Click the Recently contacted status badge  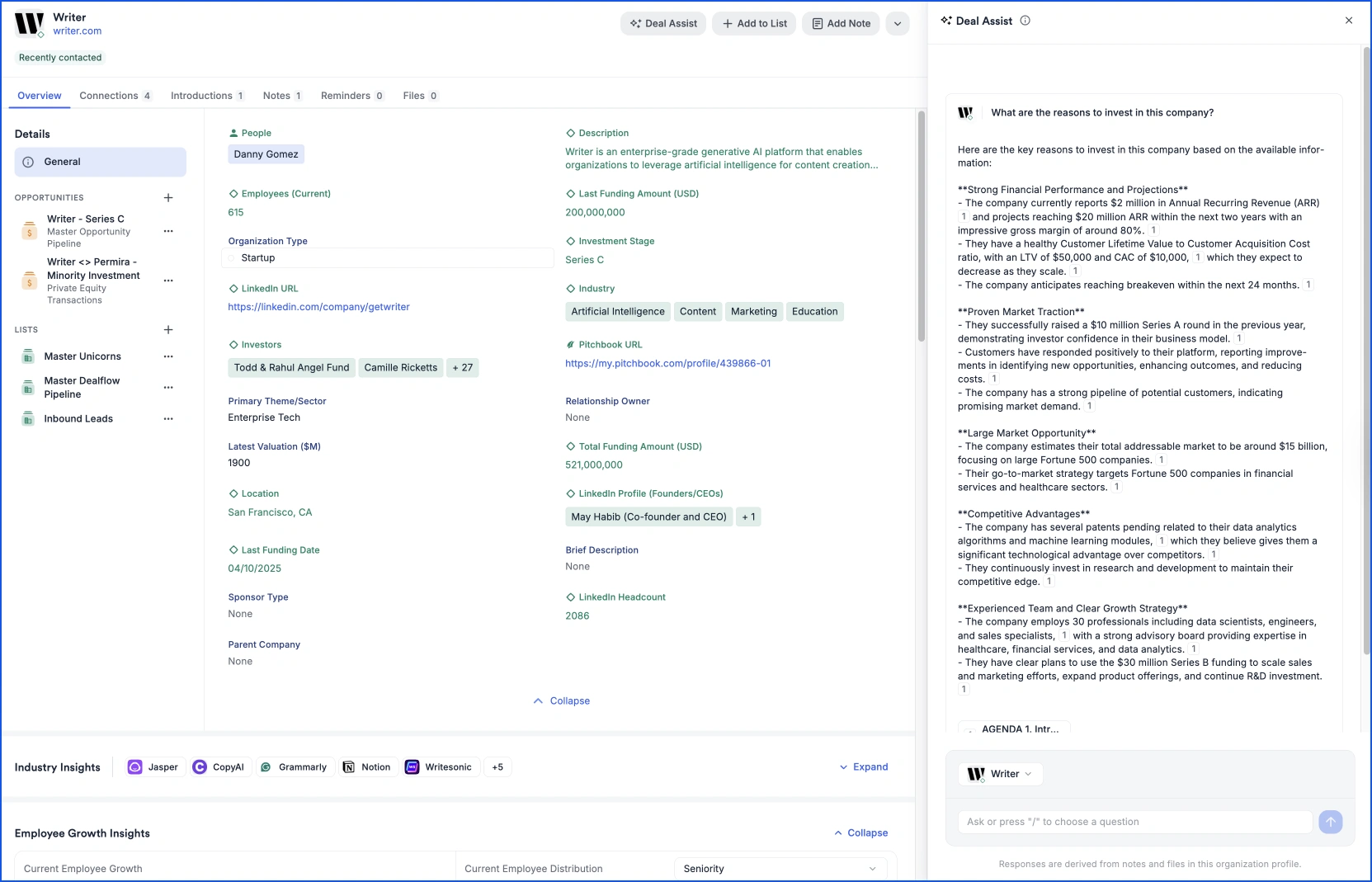(x=60, y=58)
